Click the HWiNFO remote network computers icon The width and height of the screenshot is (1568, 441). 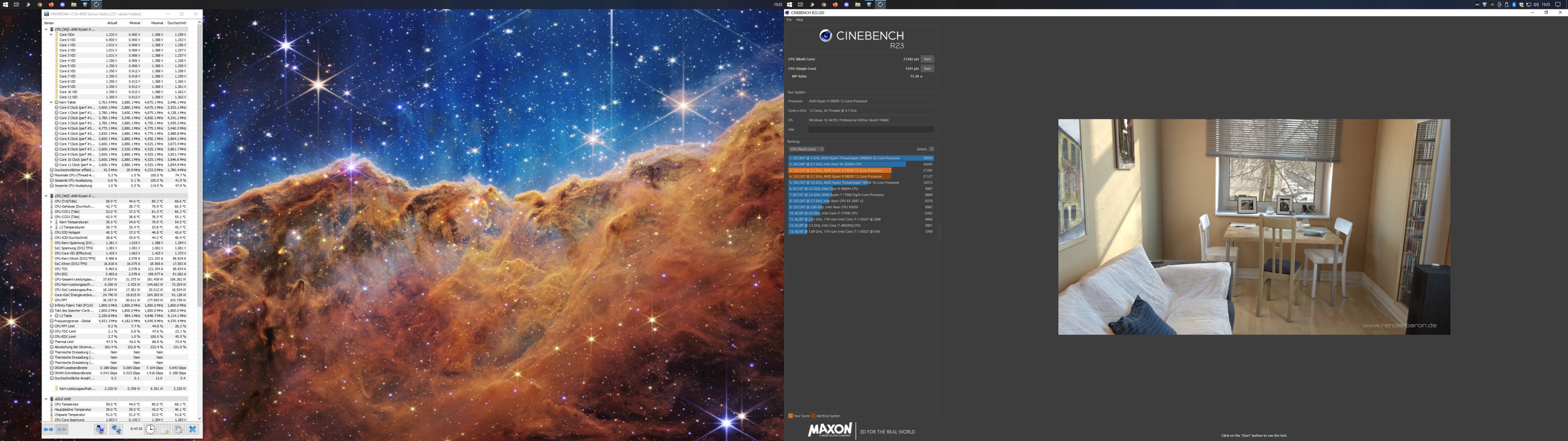pyautogui.click(x=117, y=430)
